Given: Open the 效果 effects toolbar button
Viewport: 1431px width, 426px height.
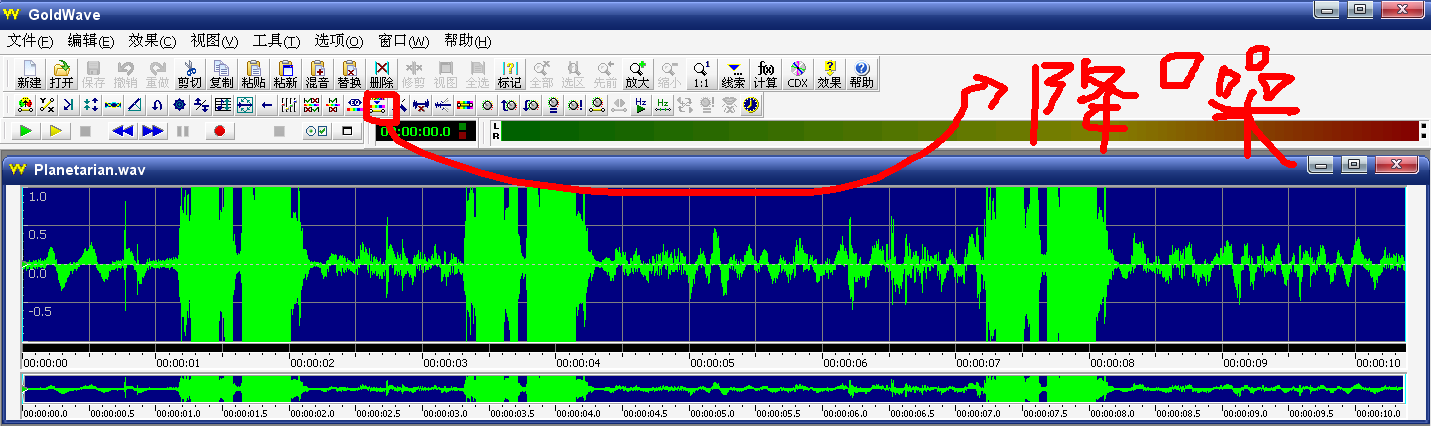Looking at the screenshot, I should click(x=829, y=74).
